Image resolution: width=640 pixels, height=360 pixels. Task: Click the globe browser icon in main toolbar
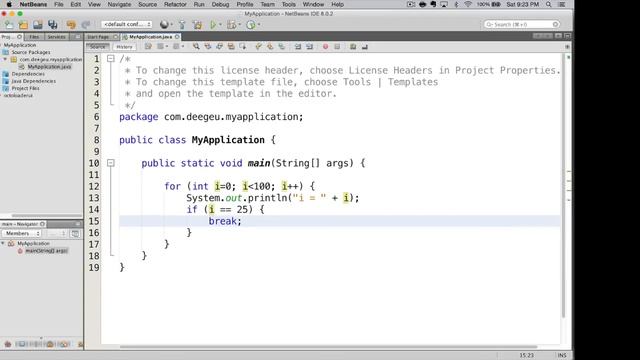tap(164, 24)
